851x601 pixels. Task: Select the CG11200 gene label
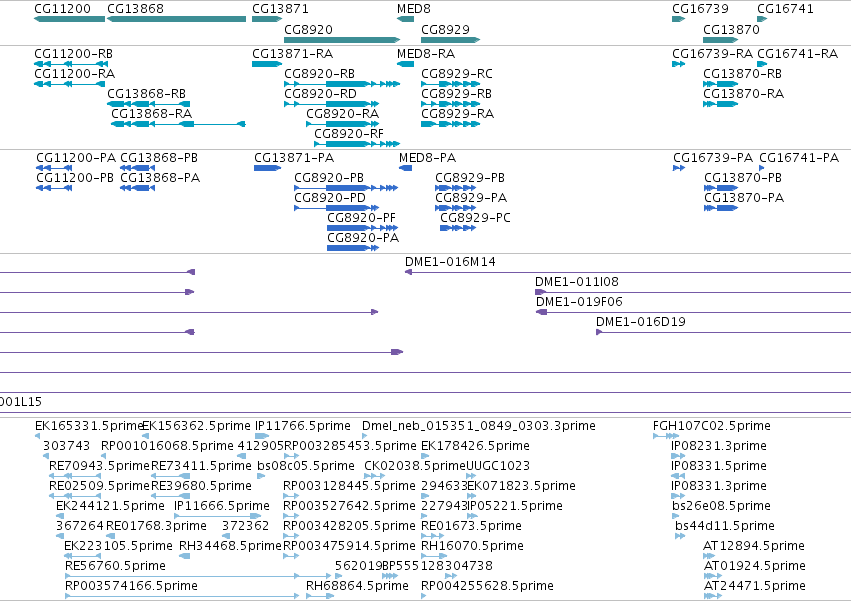[x=62, y=9]
